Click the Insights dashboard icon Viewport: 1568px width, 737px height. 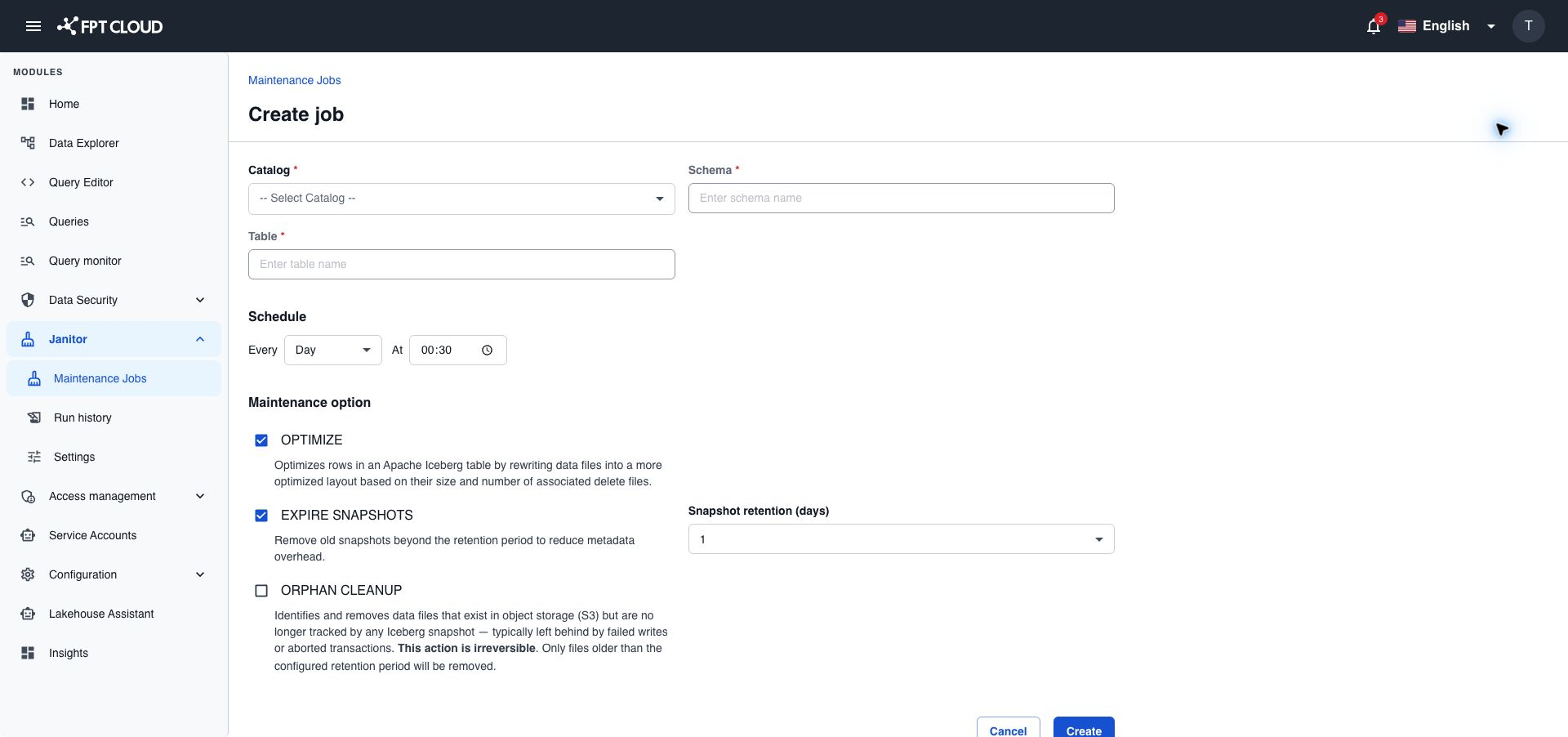coord(28,653)
